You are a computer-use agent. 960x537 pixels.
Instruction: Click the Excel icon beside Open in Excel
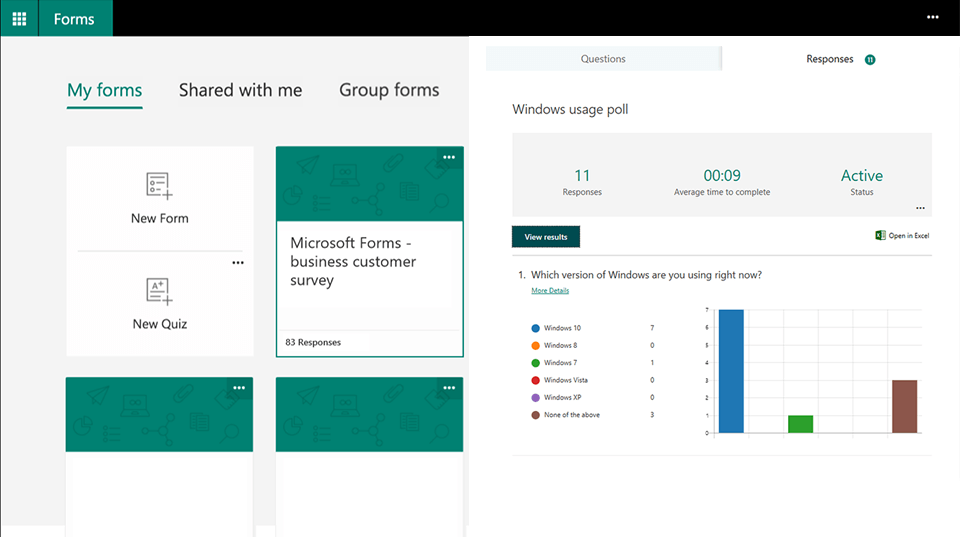pyautogui.click(x=880, y=236)
